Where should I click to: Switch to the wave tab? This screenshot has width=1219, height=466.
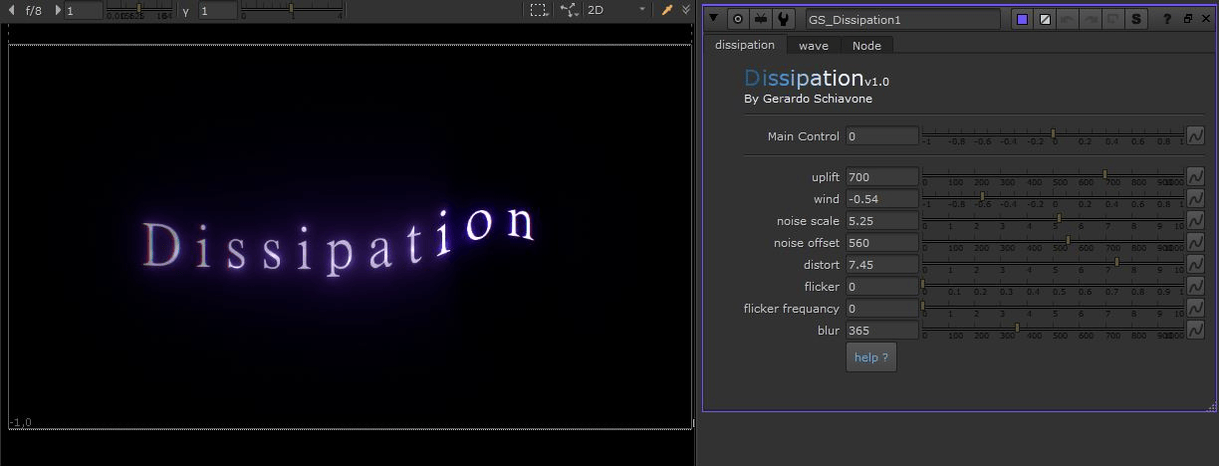coord(813,46)
